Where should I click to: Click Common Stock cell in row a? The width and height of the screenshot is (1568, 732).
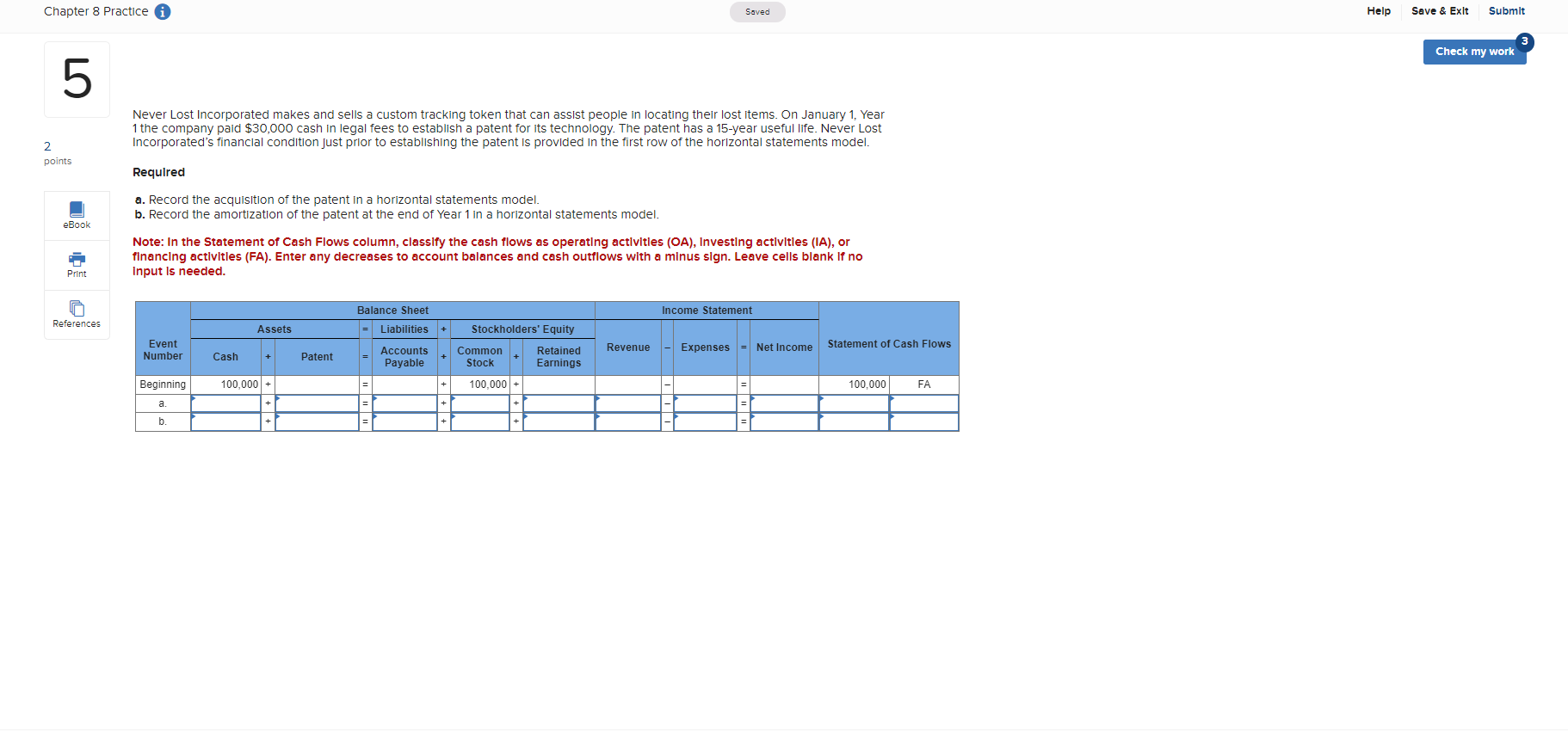click(x=480, y=403)
